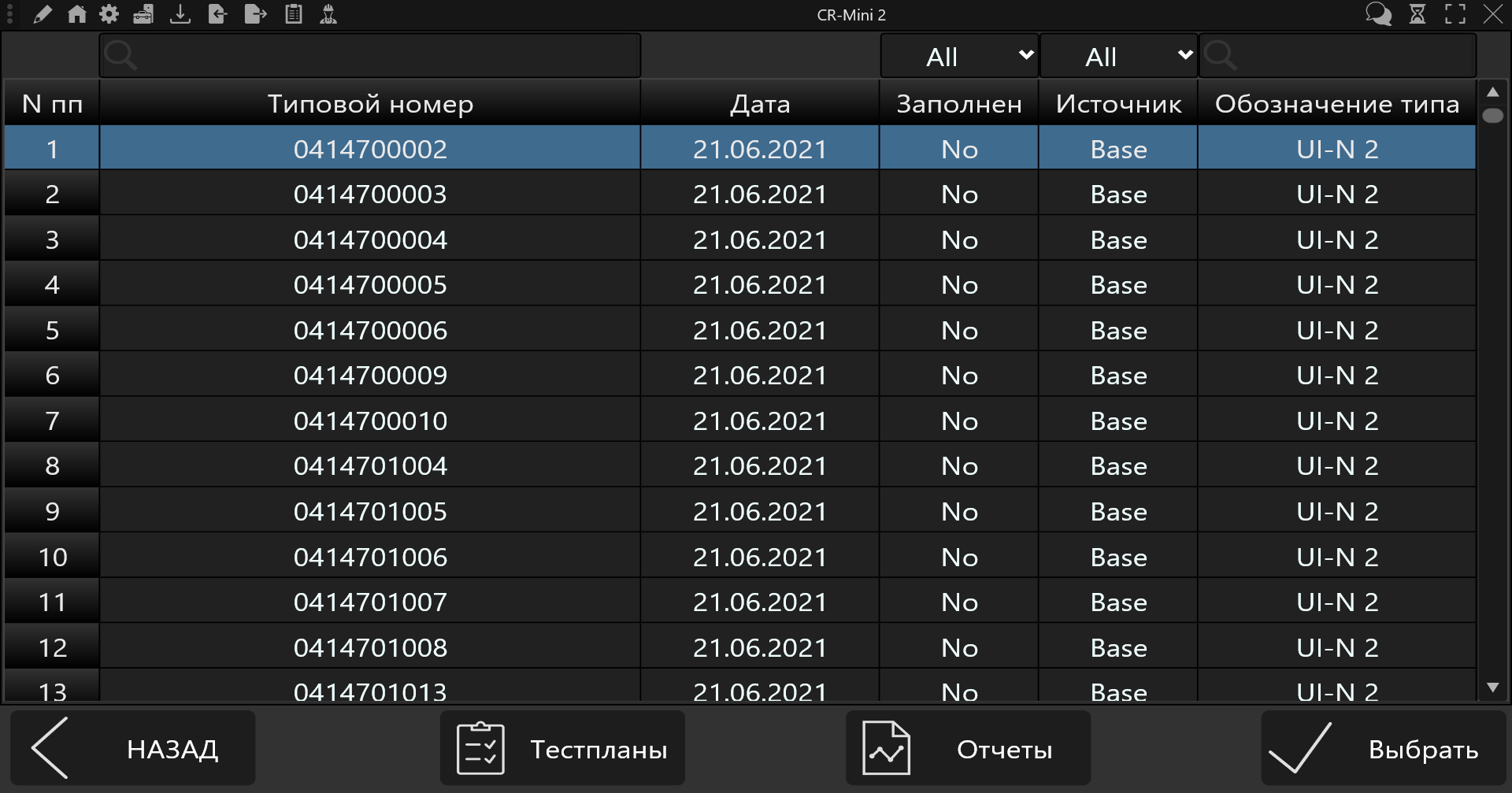
Task: Open the Источник filter dropdown
Action: 1118,56
